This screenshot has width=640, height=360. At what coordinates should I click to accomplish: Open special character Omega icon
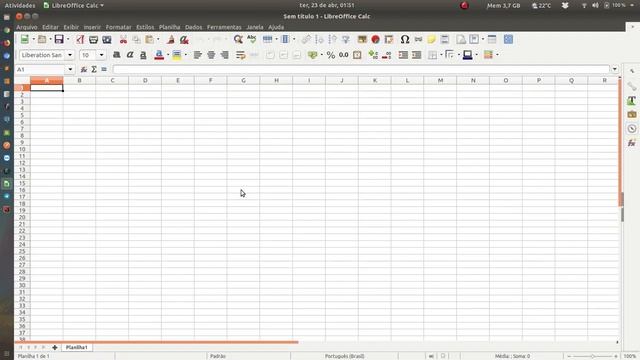(x=404, y=39)
